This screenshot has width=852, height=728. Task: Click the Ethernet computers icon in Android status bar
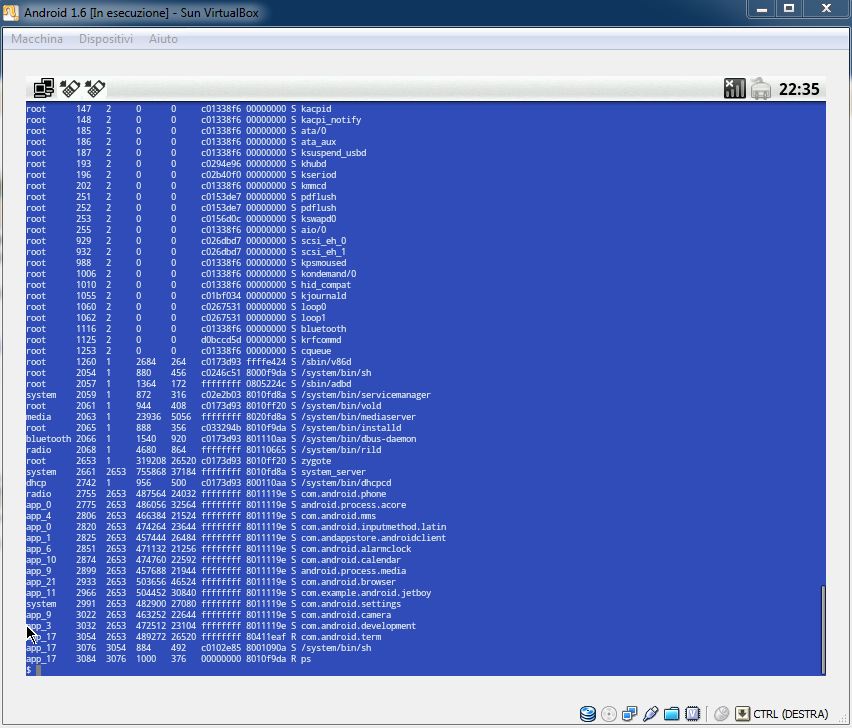[43, 88]
